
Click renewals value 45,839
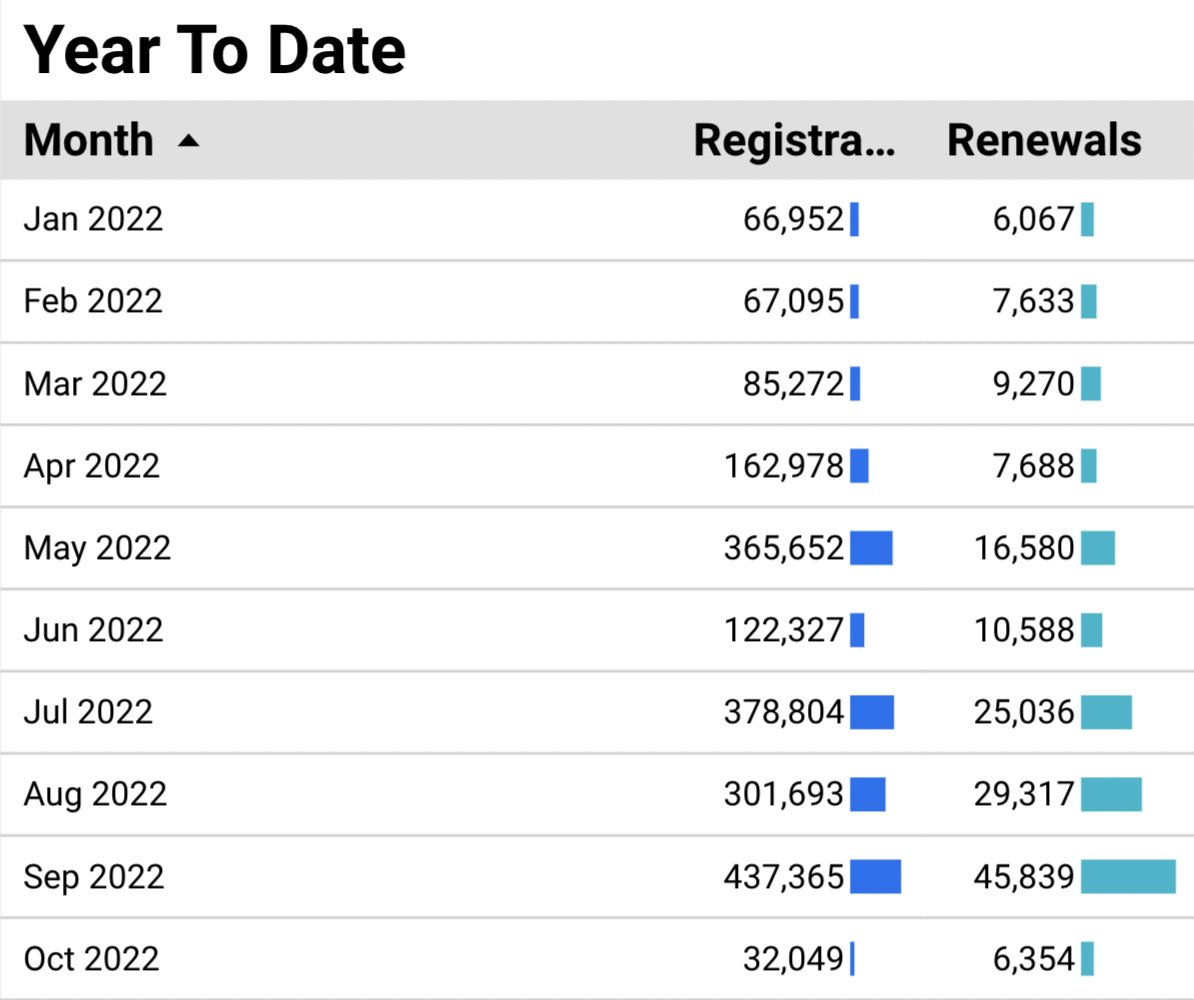(1024, 877)
